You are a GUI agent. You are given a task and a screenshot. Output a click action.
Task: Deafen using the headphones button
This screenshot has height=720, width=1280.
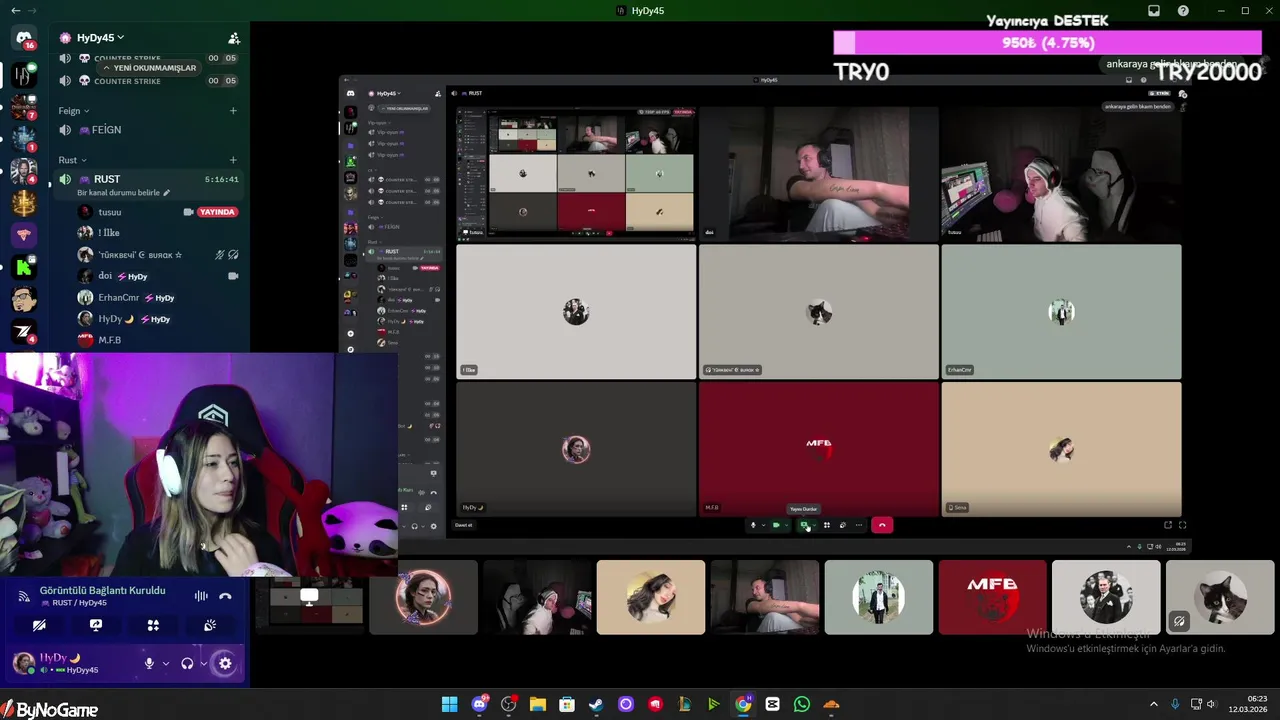click(x=187, y=663)
